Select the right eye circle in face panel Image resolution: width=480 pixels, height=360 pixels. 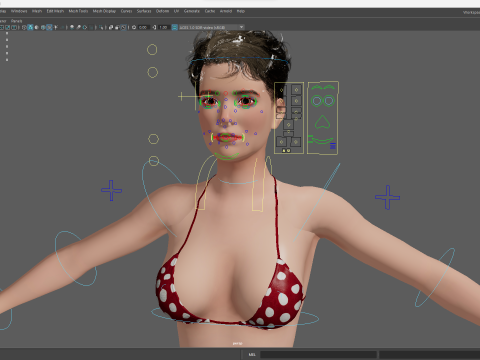click(329, 101)
